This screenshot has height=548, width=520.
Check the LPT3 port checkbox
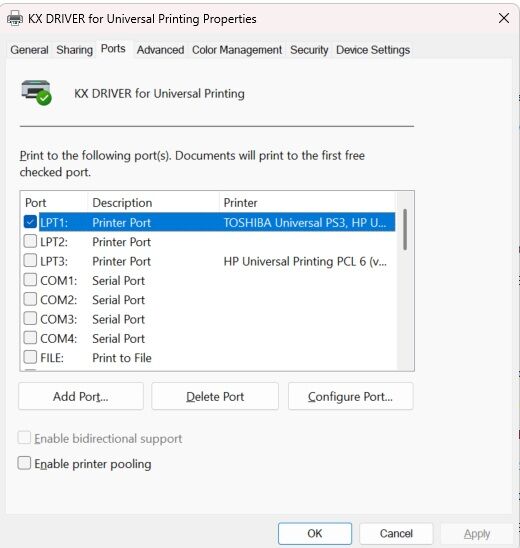(30, 260)
